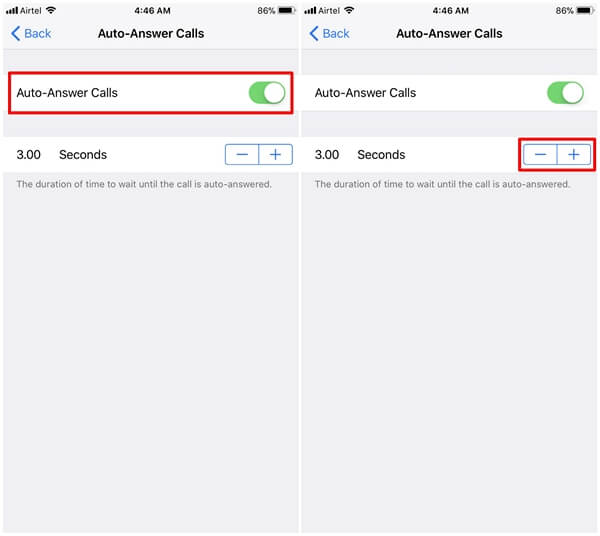Tap Back chevron on left screen
The width and height of the screenshot is (600, 536).
click(x=15, y=34)
